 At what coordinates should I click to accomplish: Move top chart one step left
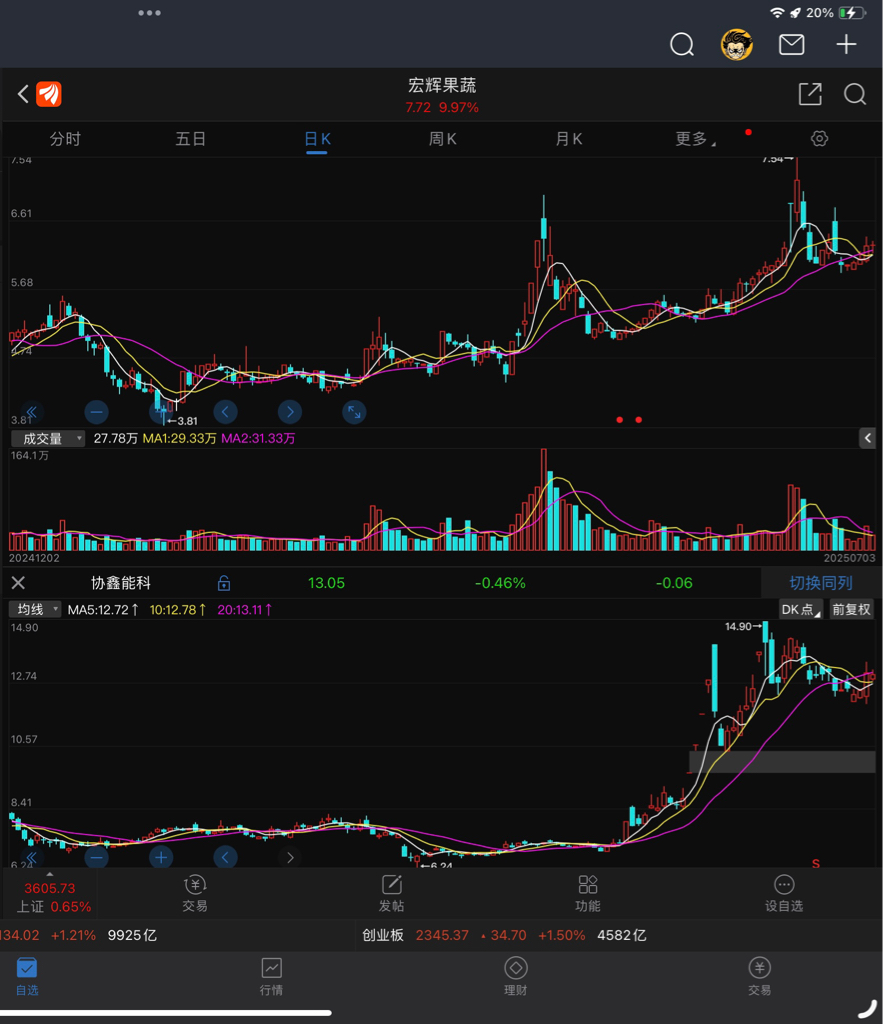pos(225,412)
